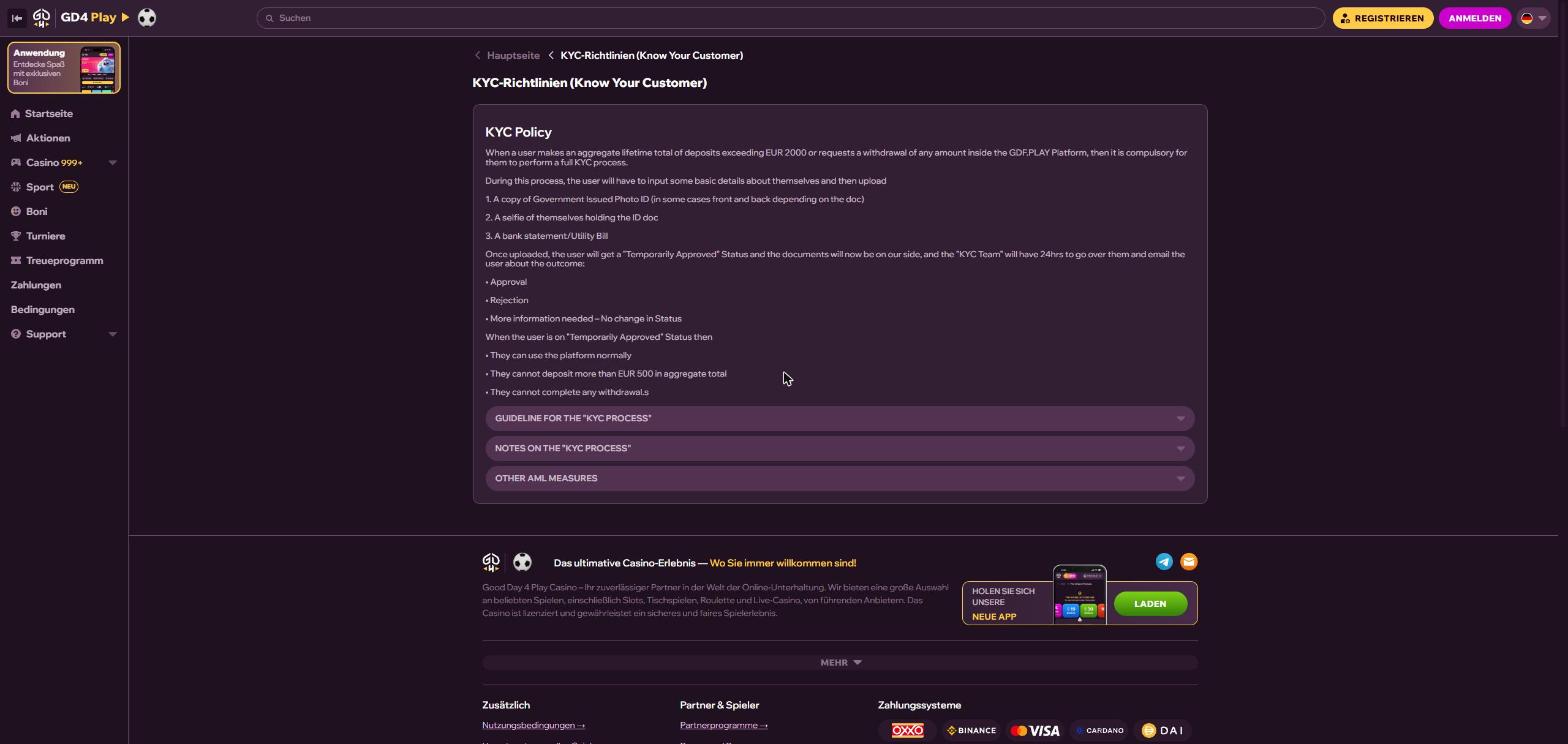This screenshot has width=1568, height=744.
Task: Click the ball icon beside Sport
Action: [x=16, y=187]
